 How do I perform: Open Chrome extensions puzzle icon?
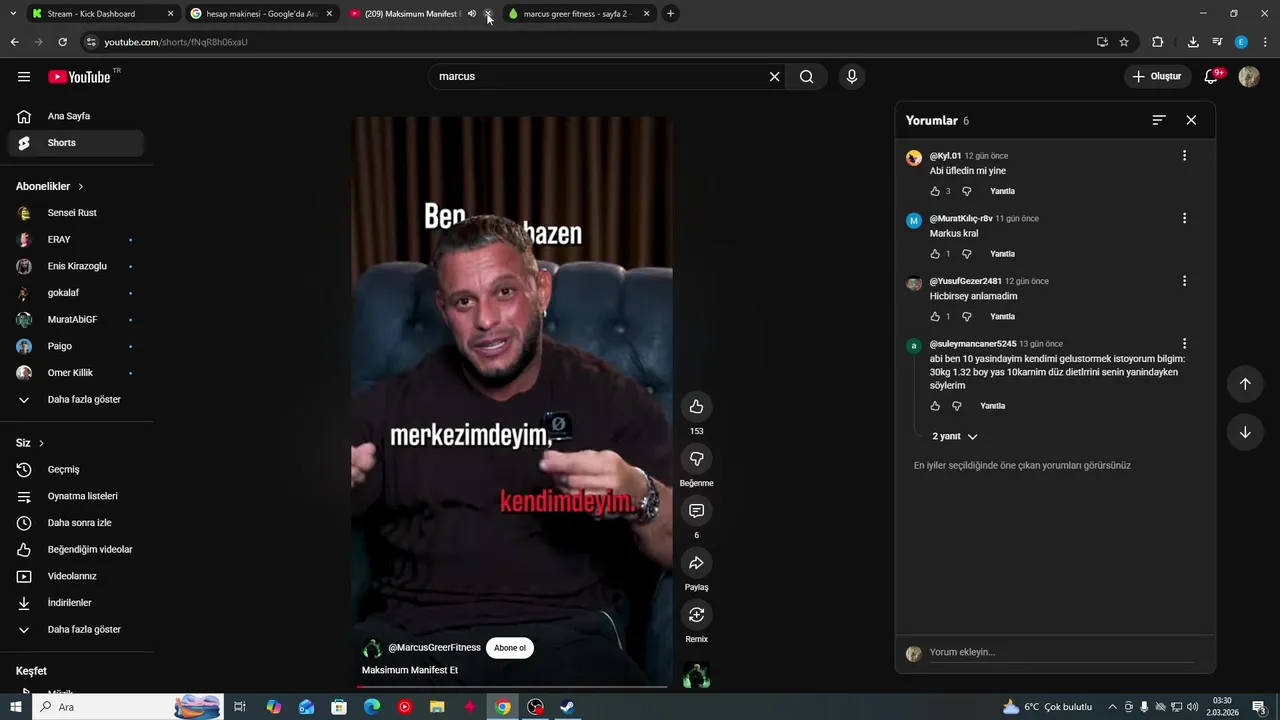(x=1158, y=42)
